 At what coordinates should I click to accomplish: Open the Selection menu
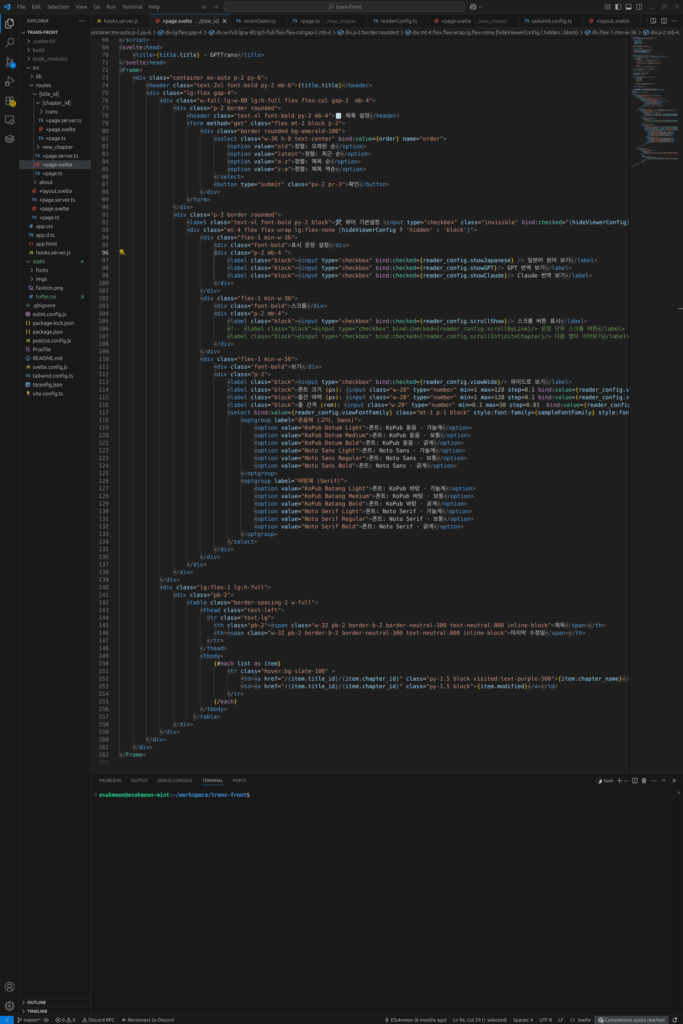coord(58,7)
